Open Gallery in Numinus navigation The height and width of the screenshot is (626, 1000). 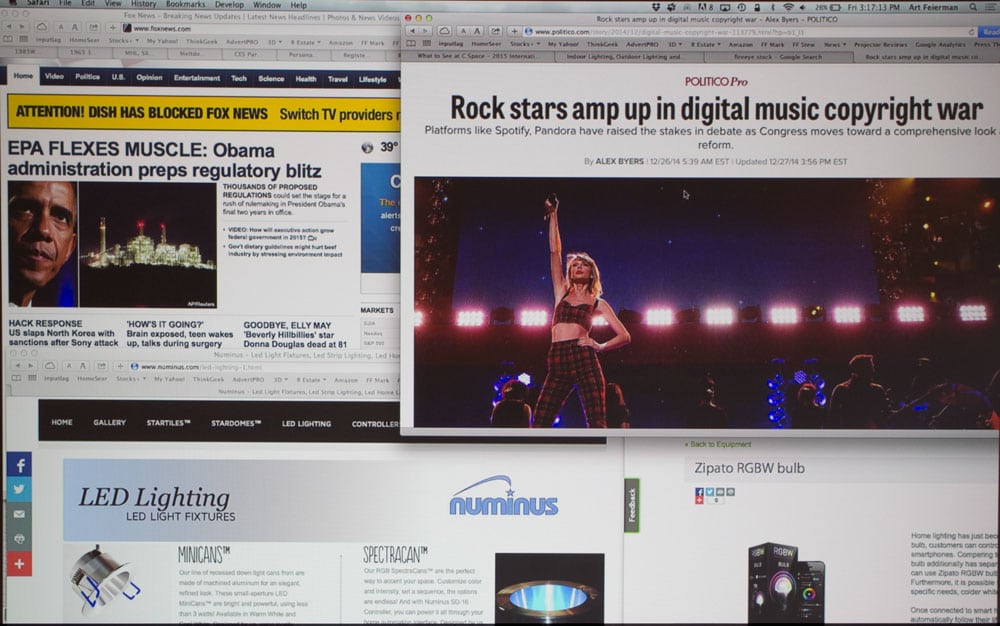pos(109,423)
